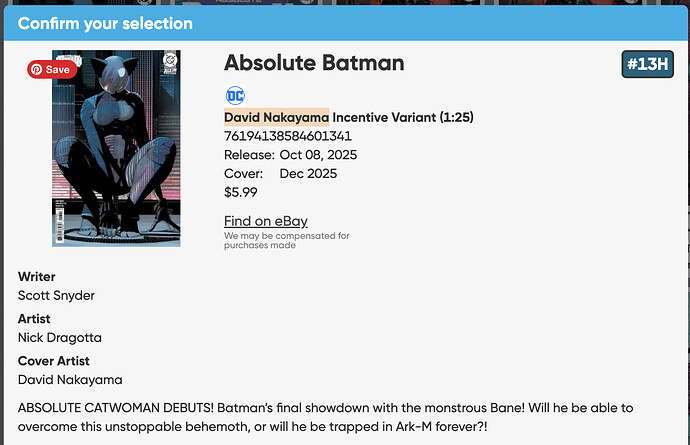Click the Cover Artist label
This screenshot has width=690, height=445.
(x=54, y=361)
